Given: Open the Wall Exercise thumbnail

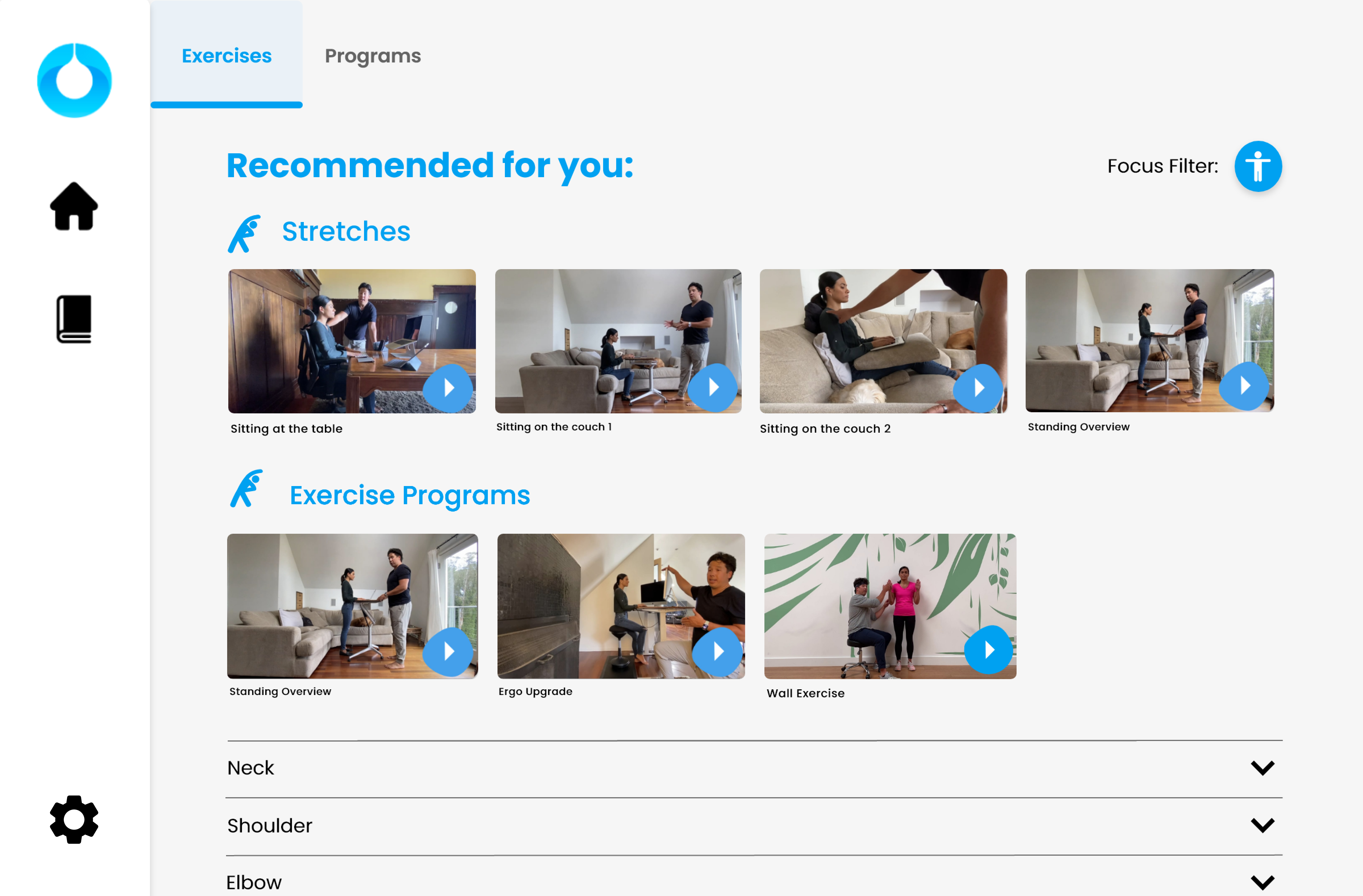Looking at the screenshot, I should [890, 606].
